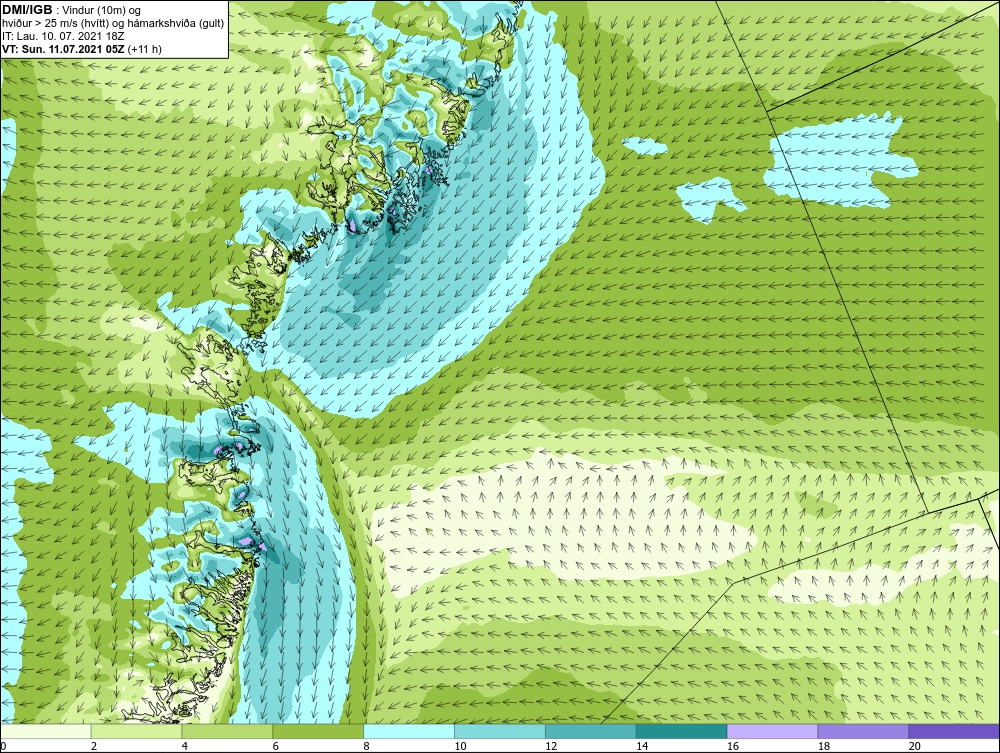Click the 'VT: Sun. 11.07.2021 05Z' valid time
Screen dimensions: 1000x753
coord(64,49)
